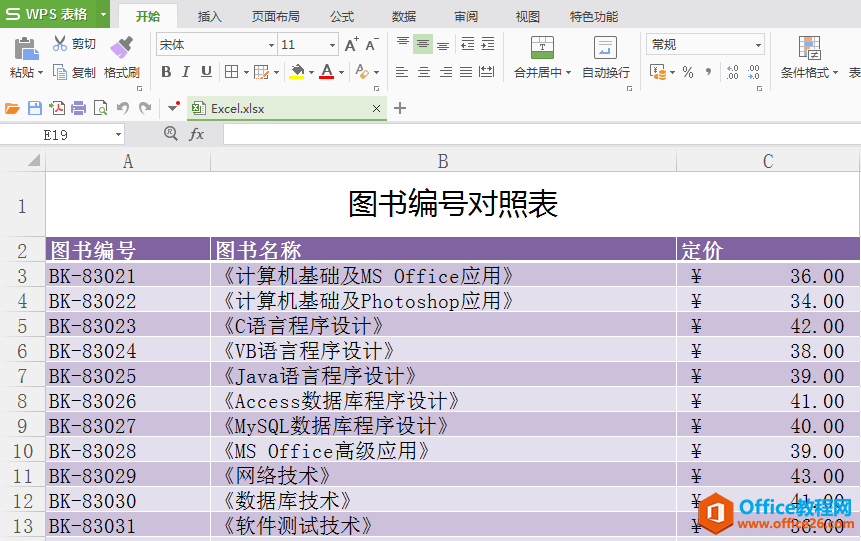Click the clear formatting eraser icon
The width and height of the screenshot is (861, 541).
coord(362,72)
